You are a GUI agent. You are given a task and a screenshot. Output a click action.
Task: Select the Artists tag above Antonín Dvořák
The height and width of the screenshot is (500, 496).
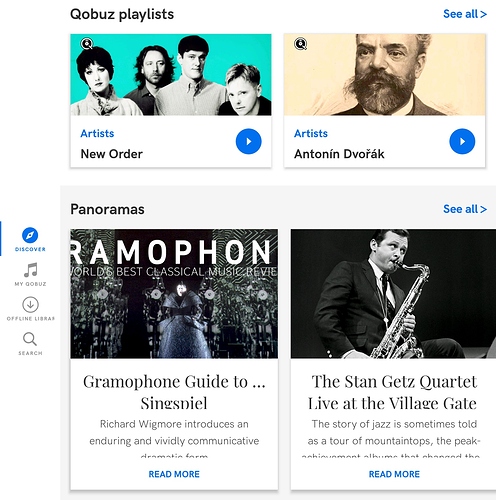(311, 133)
